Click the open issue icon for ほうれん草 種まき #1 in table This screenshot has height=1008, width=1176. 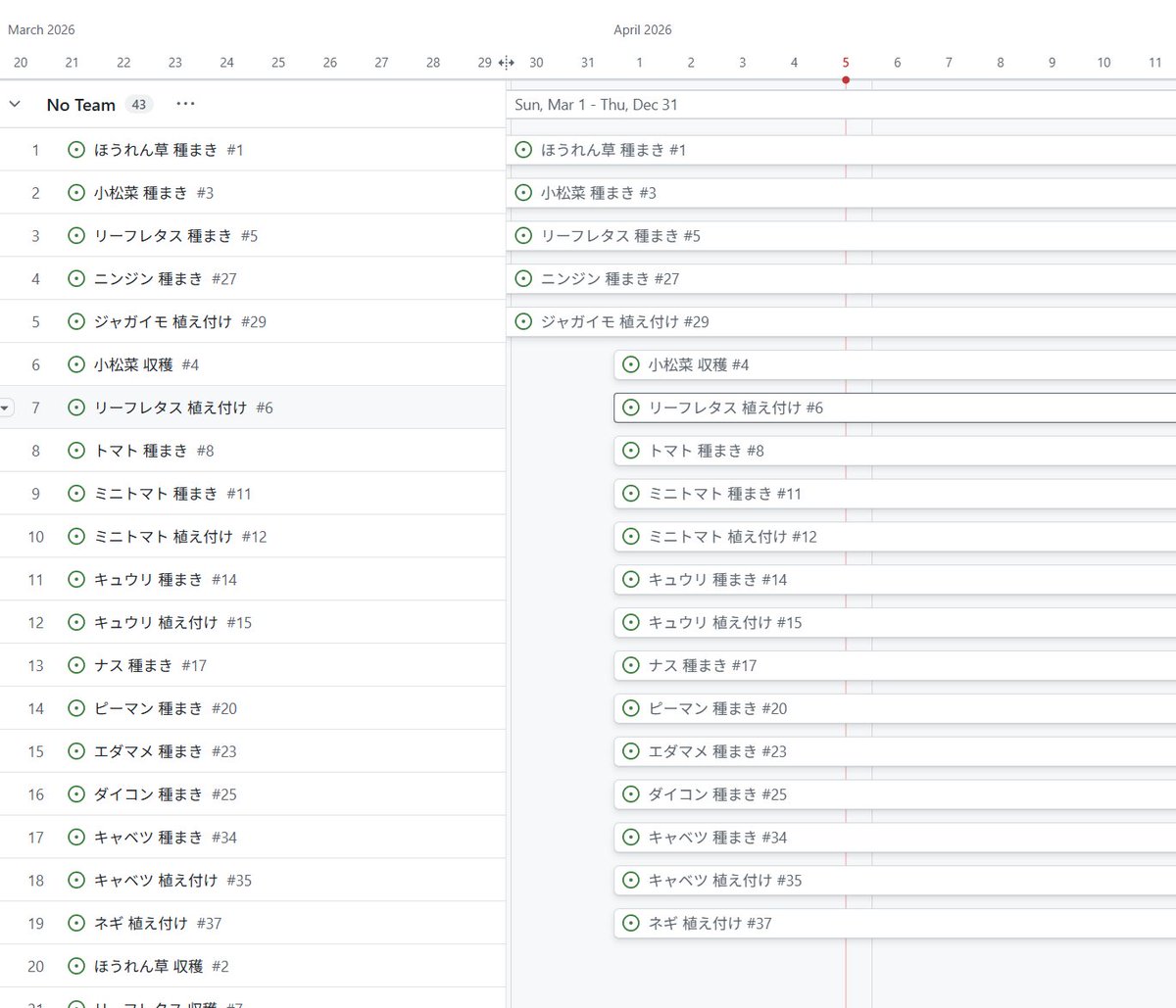click(x=76, y=150)
